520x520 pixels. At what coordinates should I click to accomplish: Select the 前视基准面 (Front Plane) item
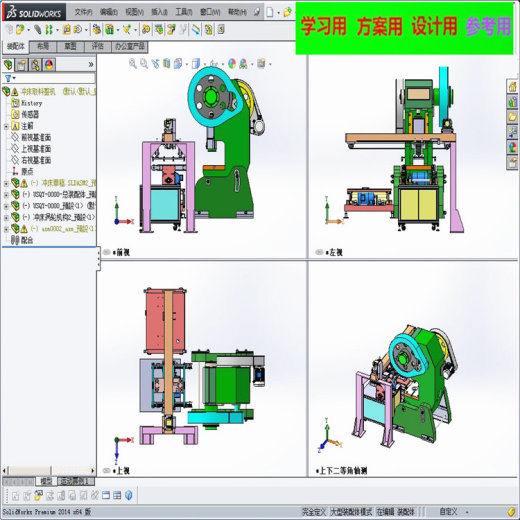(x=31, y=137)
